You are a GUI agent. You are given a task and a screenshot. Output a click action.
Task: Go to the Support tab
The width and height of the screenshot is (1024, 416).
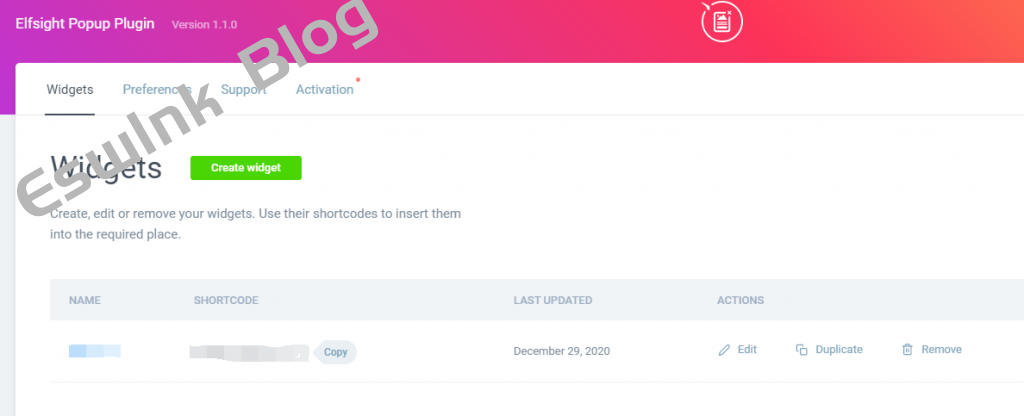(x=243, y=89)
